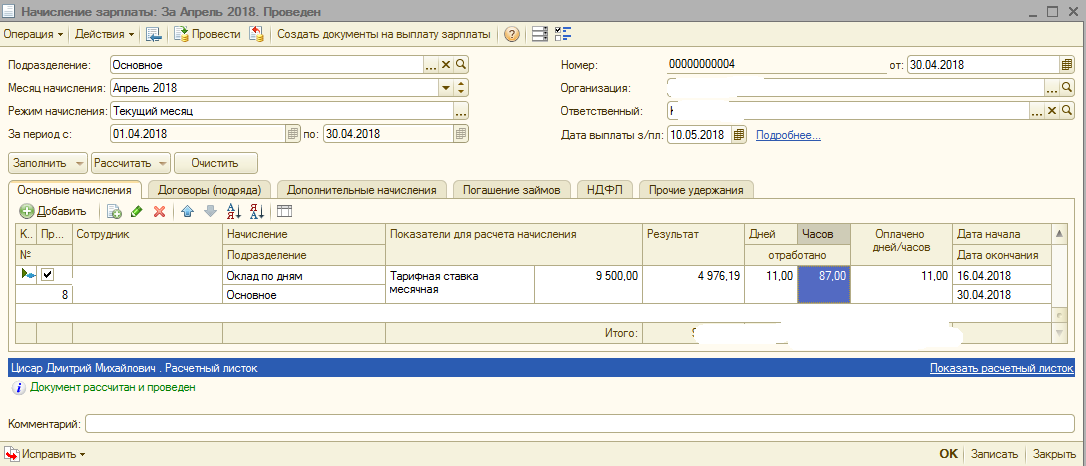Click the magnifier icon next to Подразделение
Screen dimensions: 1086x466
point(461,65)
